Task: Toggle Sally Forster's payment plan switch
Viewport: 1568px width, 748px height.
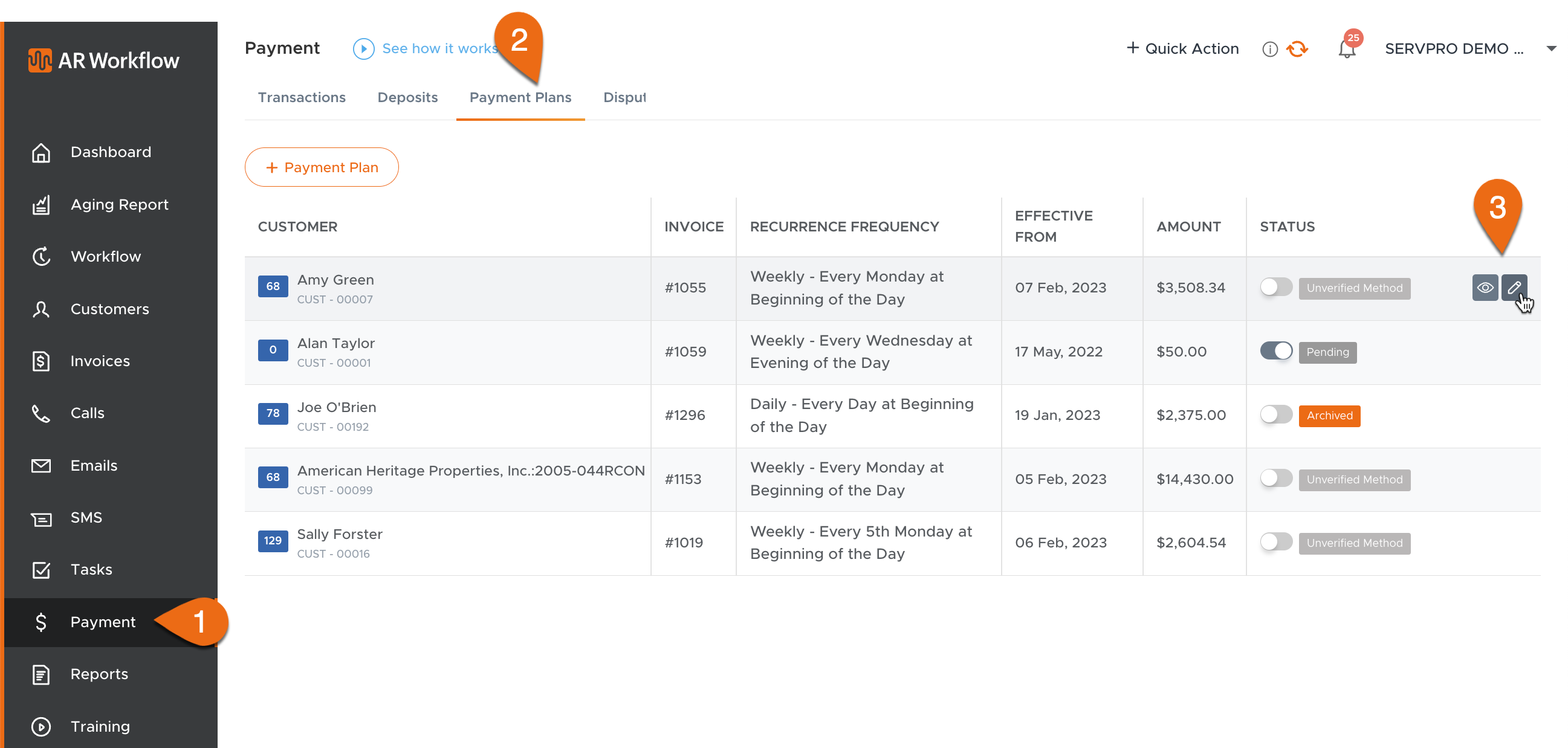Action: [1276, 543]
